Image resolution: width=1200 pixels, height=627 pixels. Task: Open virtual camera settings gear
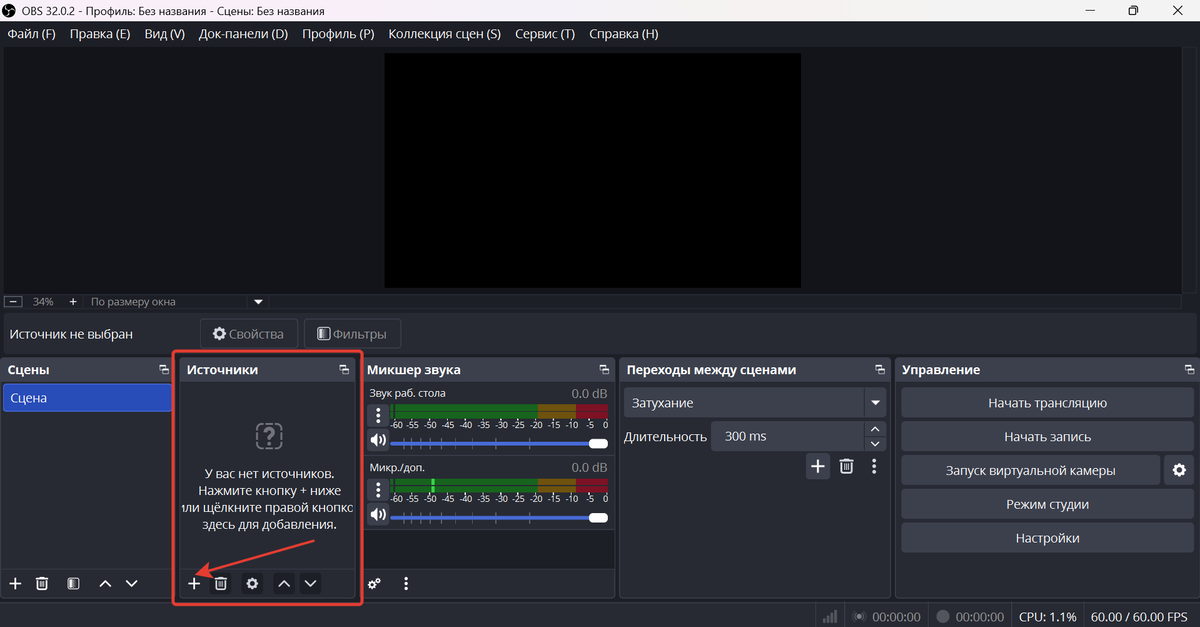pos(1179,470)
